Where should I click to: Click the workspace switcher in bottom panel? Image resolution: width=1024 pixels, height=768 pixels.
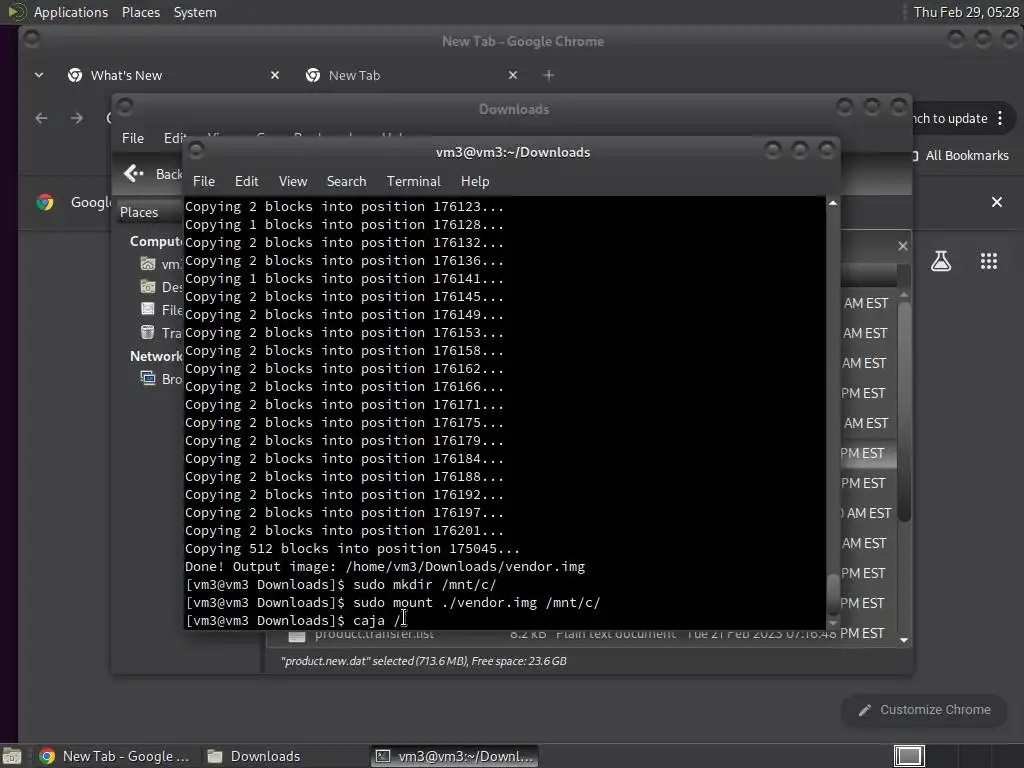(909, 756)
